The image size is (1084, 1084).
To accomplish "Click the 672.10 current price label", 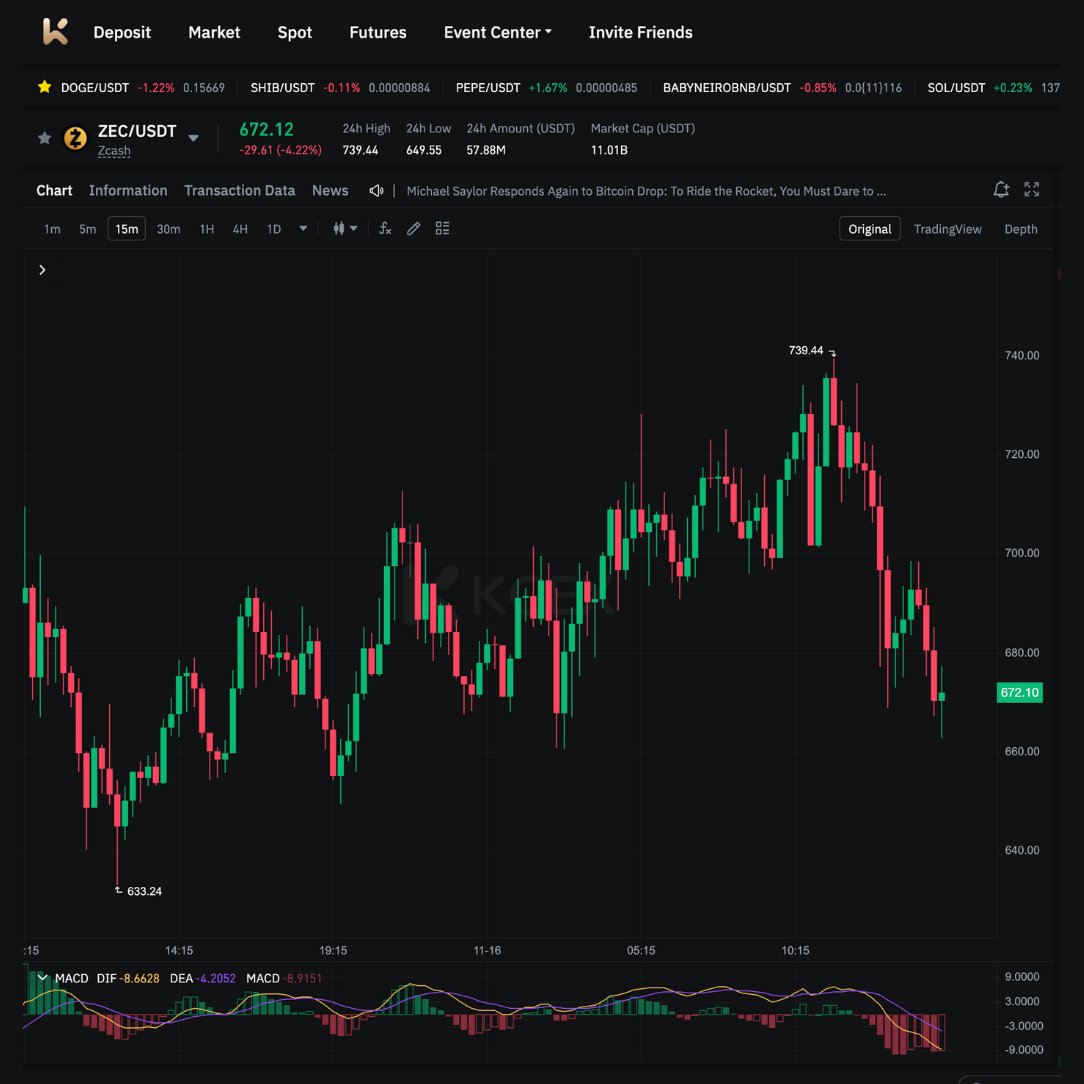I will (x=1019, y=692).
